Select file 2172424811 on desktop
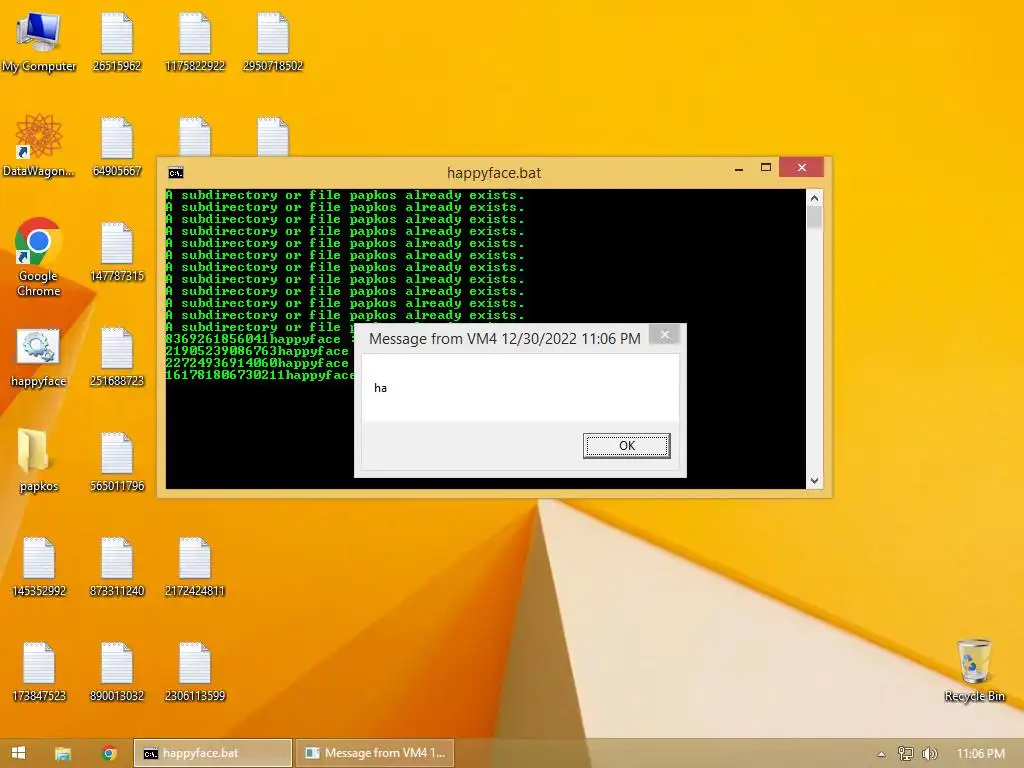 coord(195,568)
